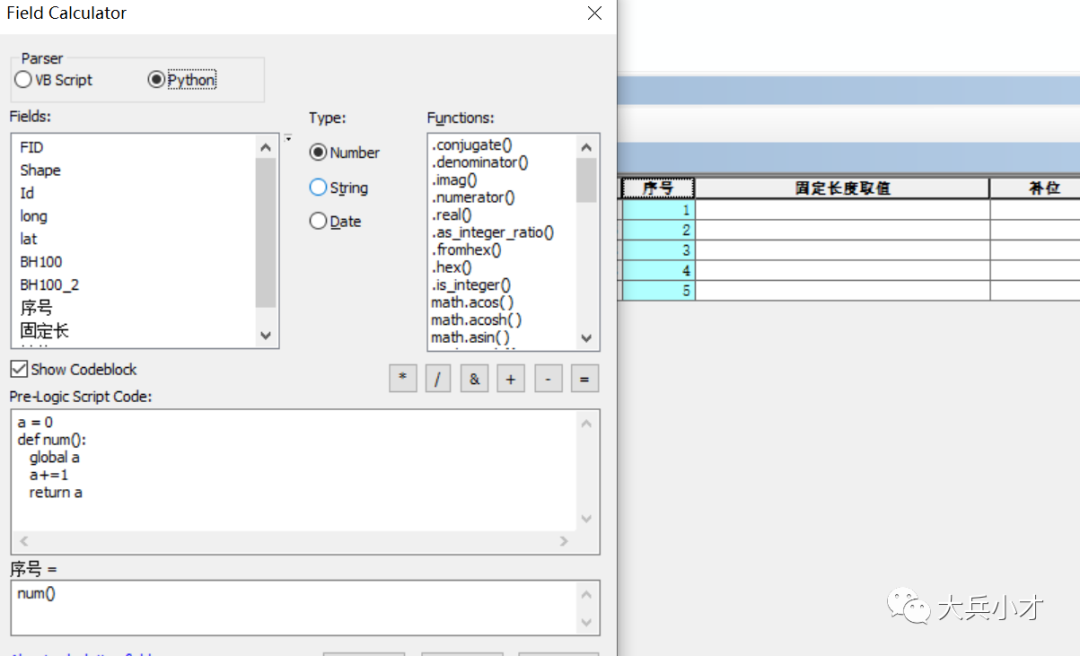Select the 序号 cell with value 2

point(658,230)
